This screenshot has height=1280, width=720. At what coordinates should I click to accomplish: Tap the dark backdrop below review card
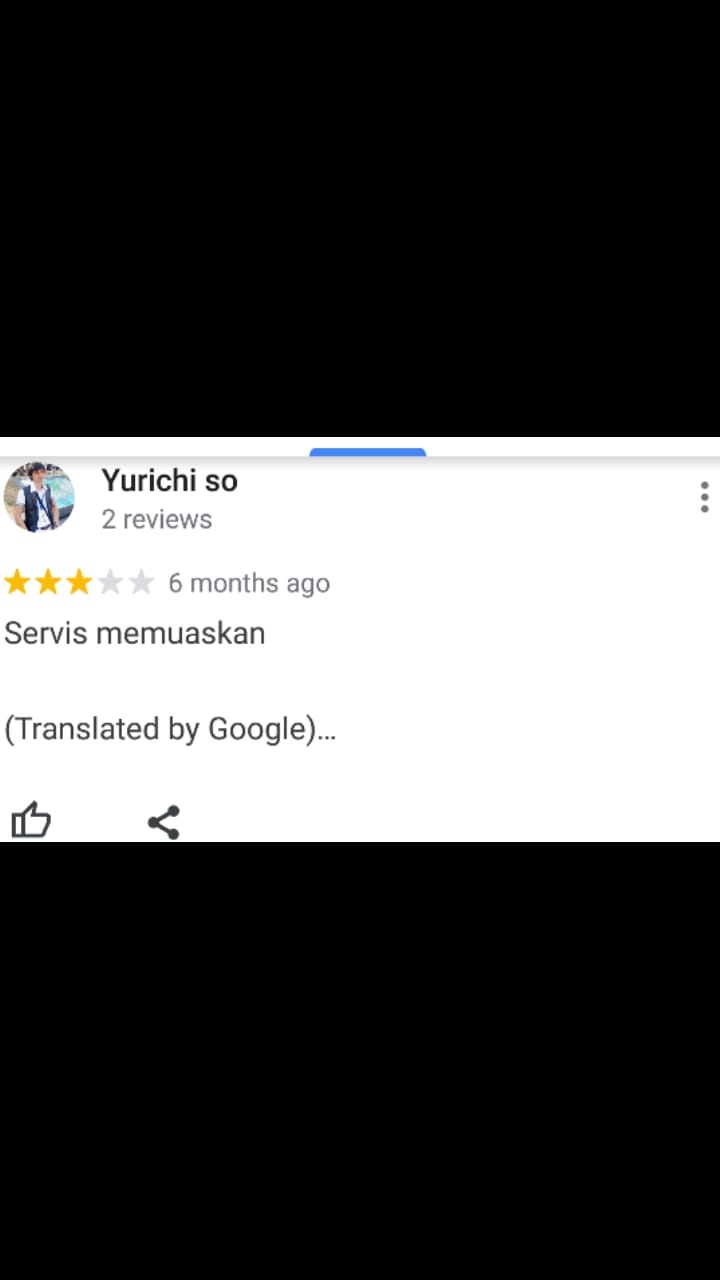pyautogui.click(x=360, y=1060)
